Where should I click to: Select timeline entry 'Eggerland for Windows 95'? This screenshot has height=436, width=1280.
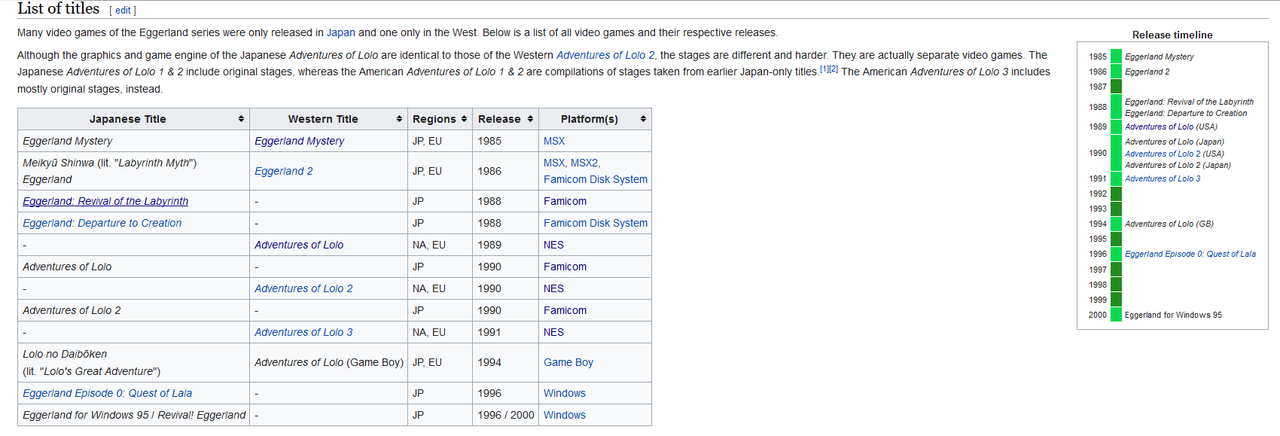[x=1173, y=315]
